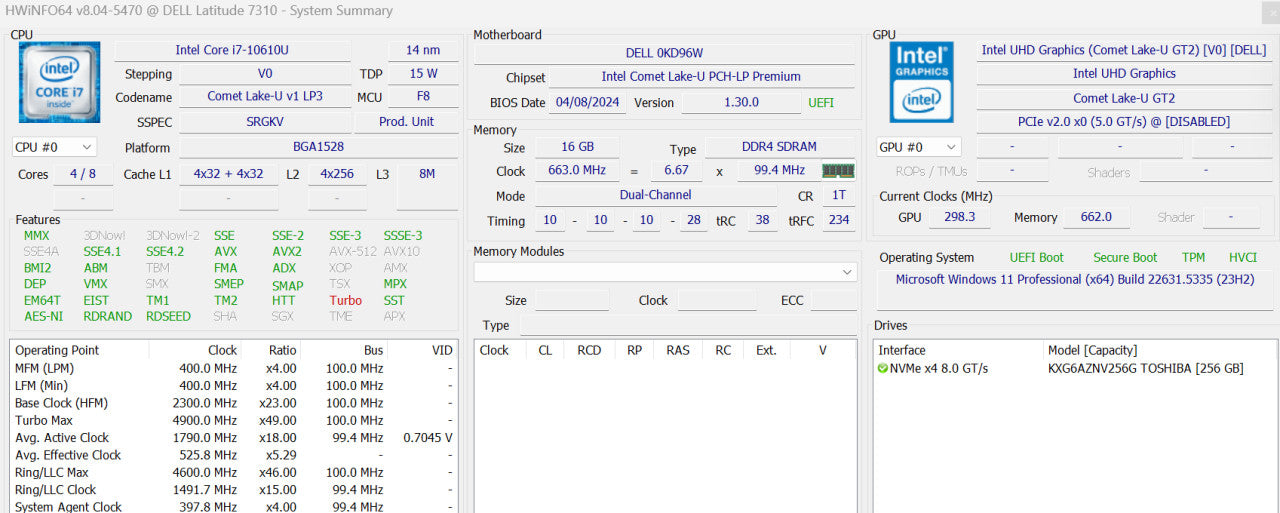Viewport: 1280px width, 513px height.
Task: Click the AVX2 feature label
Action: click(286, 252)
